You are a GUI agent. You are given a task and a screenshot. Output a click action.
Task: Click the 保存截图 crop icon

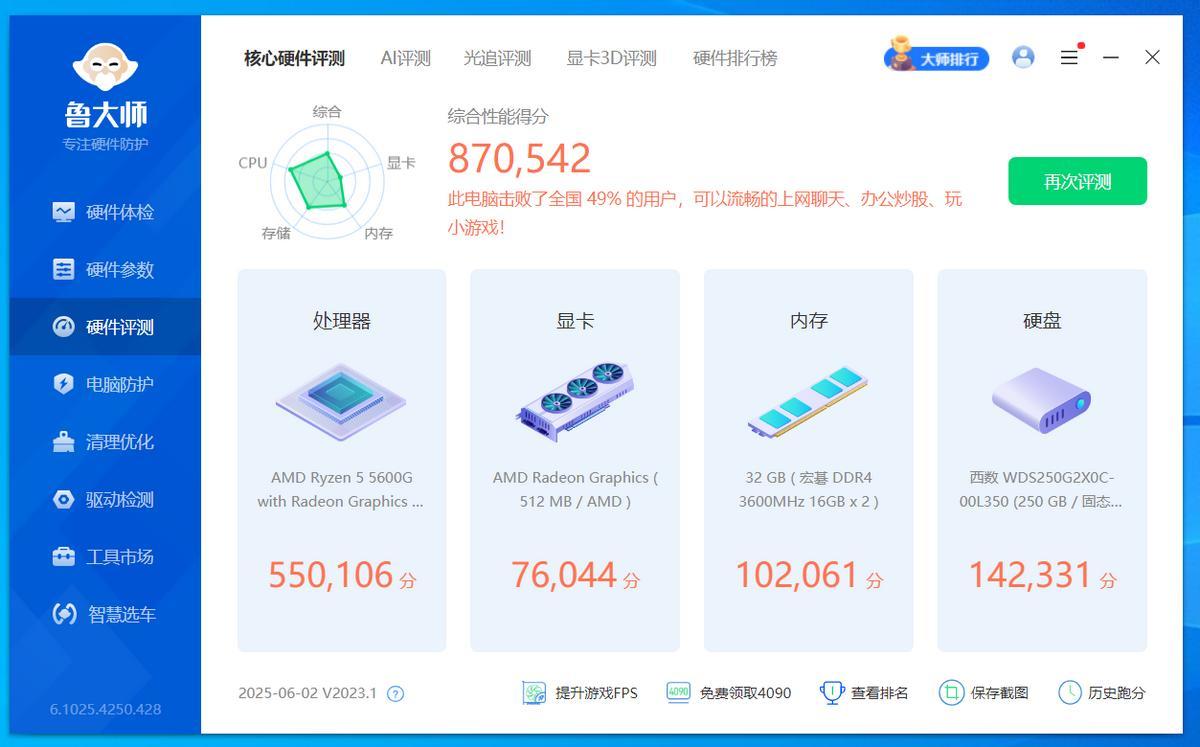tap(951, 692)
